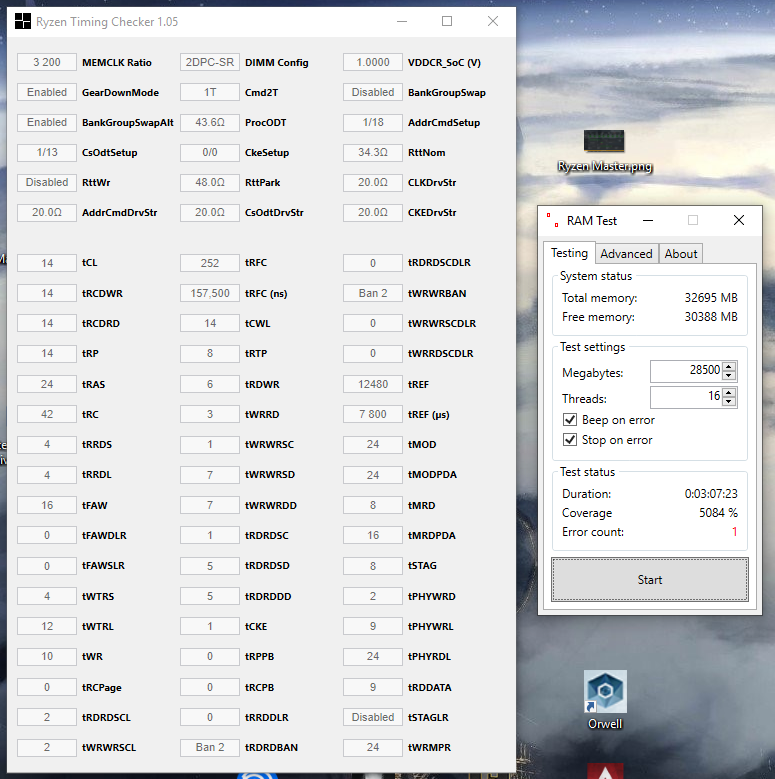
Task: Click the tWRMPR label text
Action: coord(429,747)
